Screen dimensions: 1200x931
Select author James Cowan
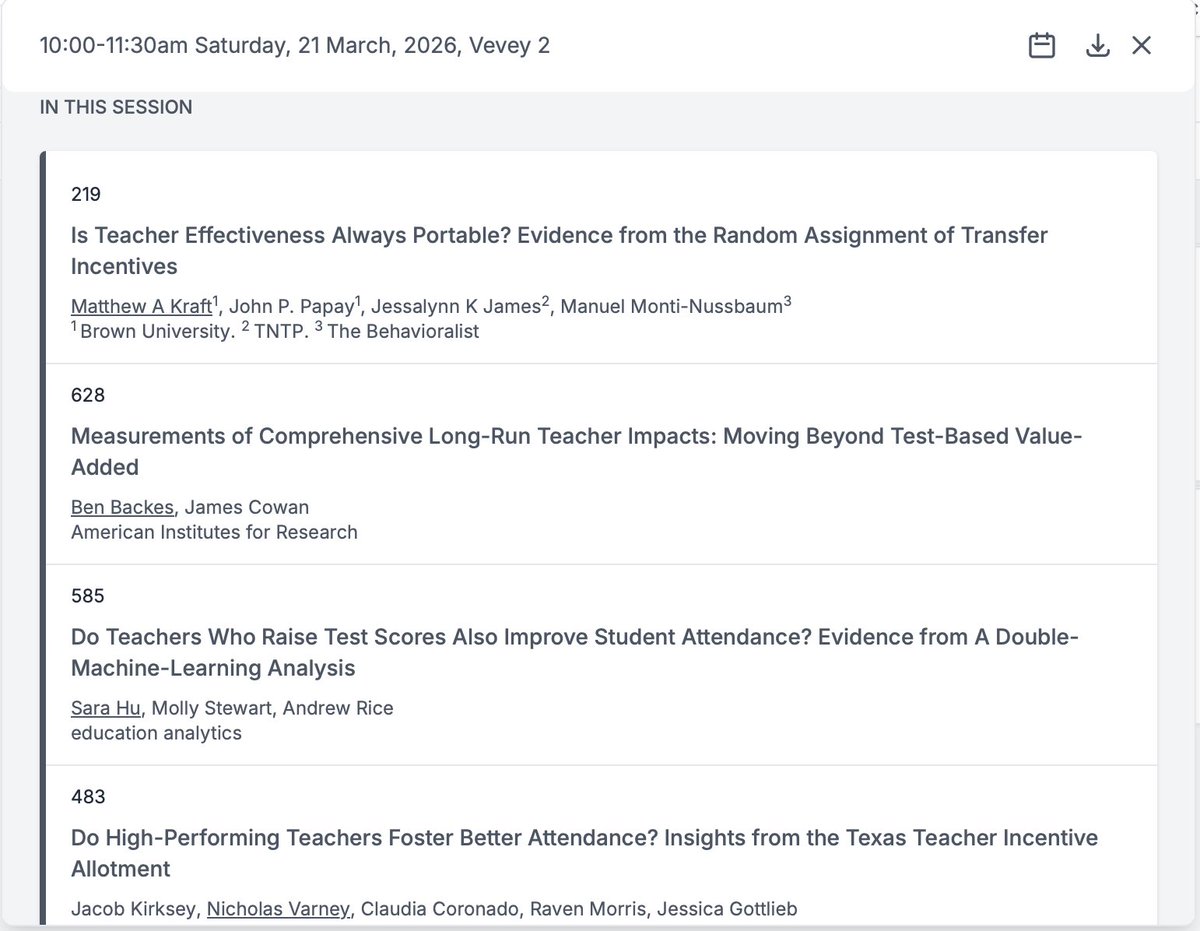click(247, 508)
